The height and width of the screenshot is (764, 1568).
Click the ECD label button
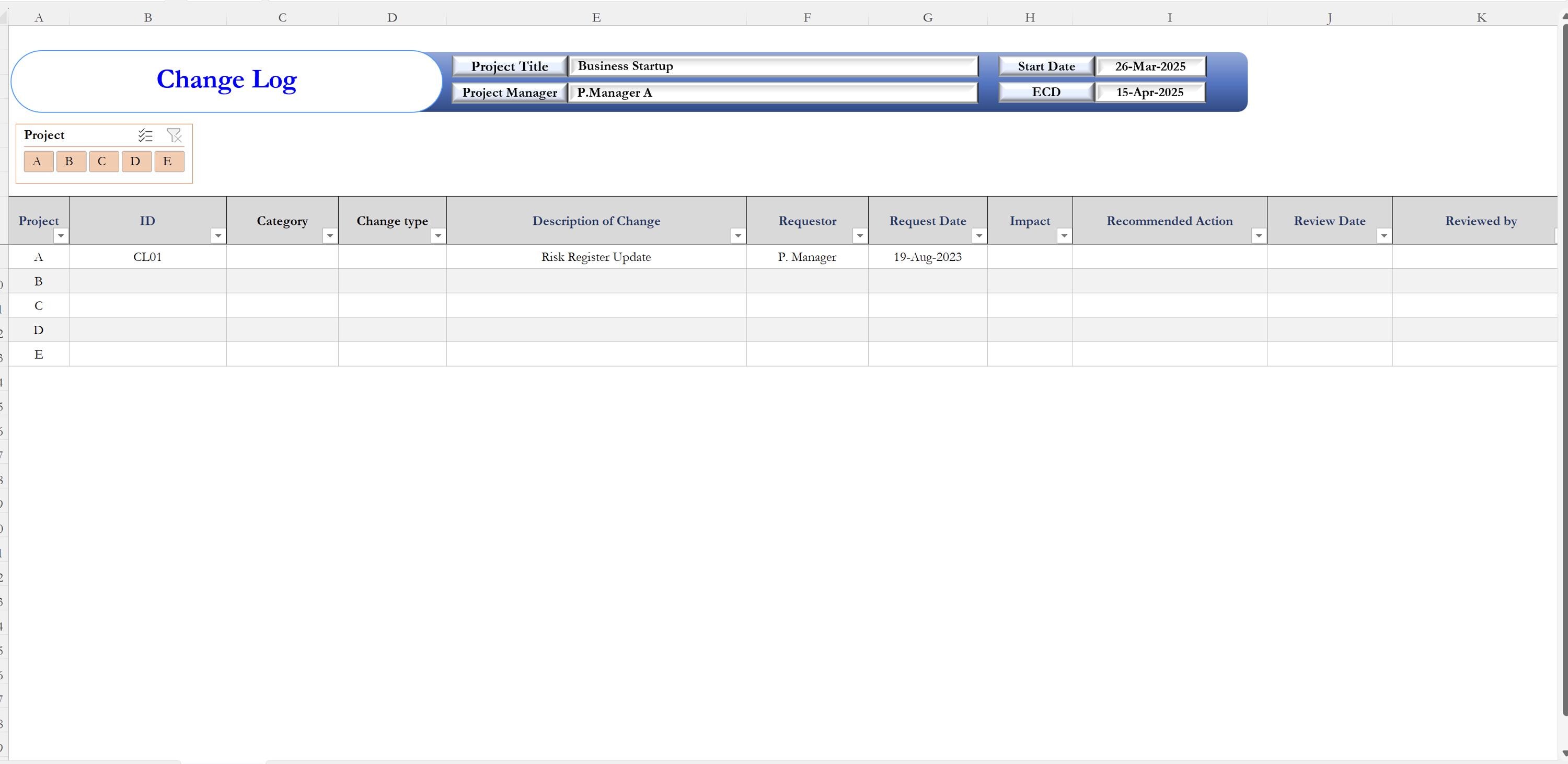pyautogui.click(x=1046, y=93)
